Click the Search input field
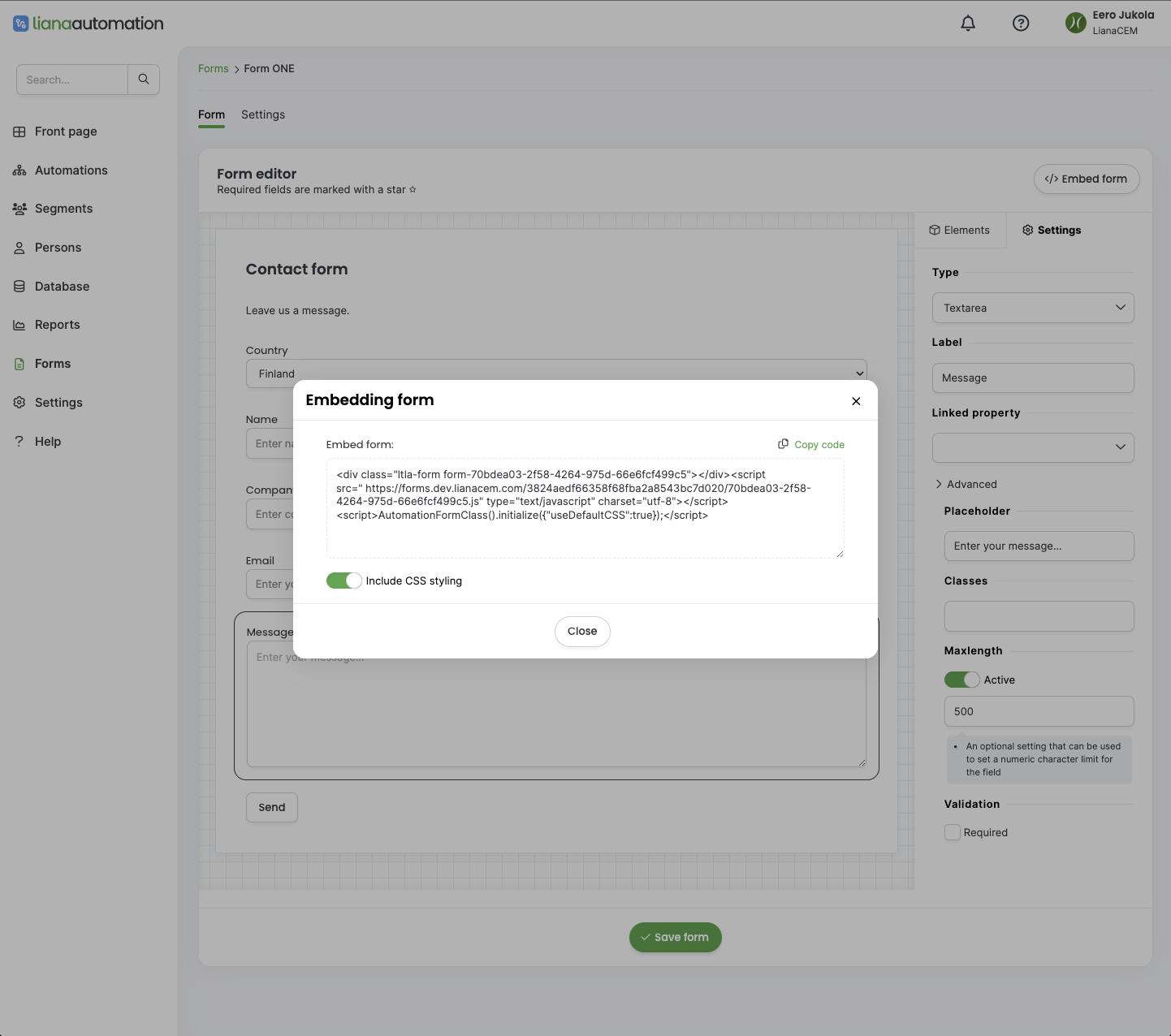Screen dimensions: 1171x1036 click(x=72, y=80)
